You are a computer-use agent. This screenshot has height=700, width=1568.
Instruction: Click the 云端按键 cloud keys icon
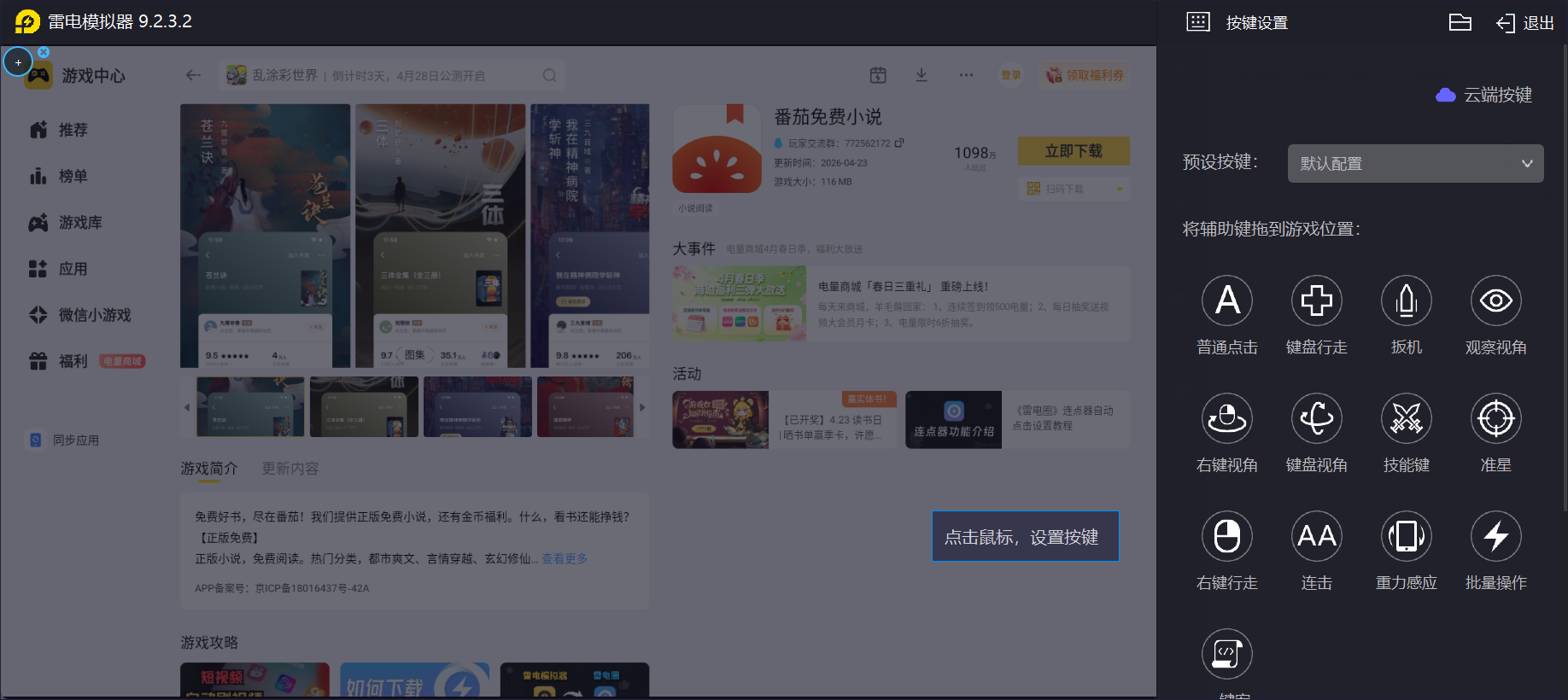(1446, 95)
